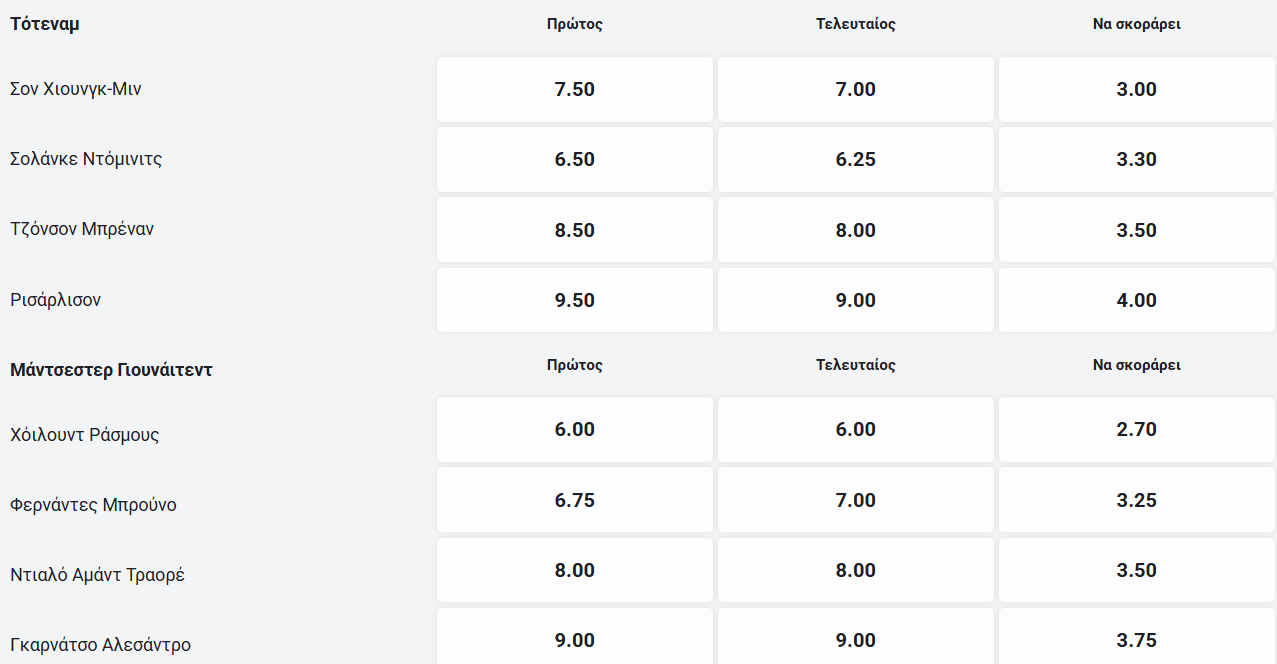The image size is (1277, 664).
Task: Select Πρώτος odds 7.50 for Σον Χιουνγκ-Μιν
Action: click(575, 89)
